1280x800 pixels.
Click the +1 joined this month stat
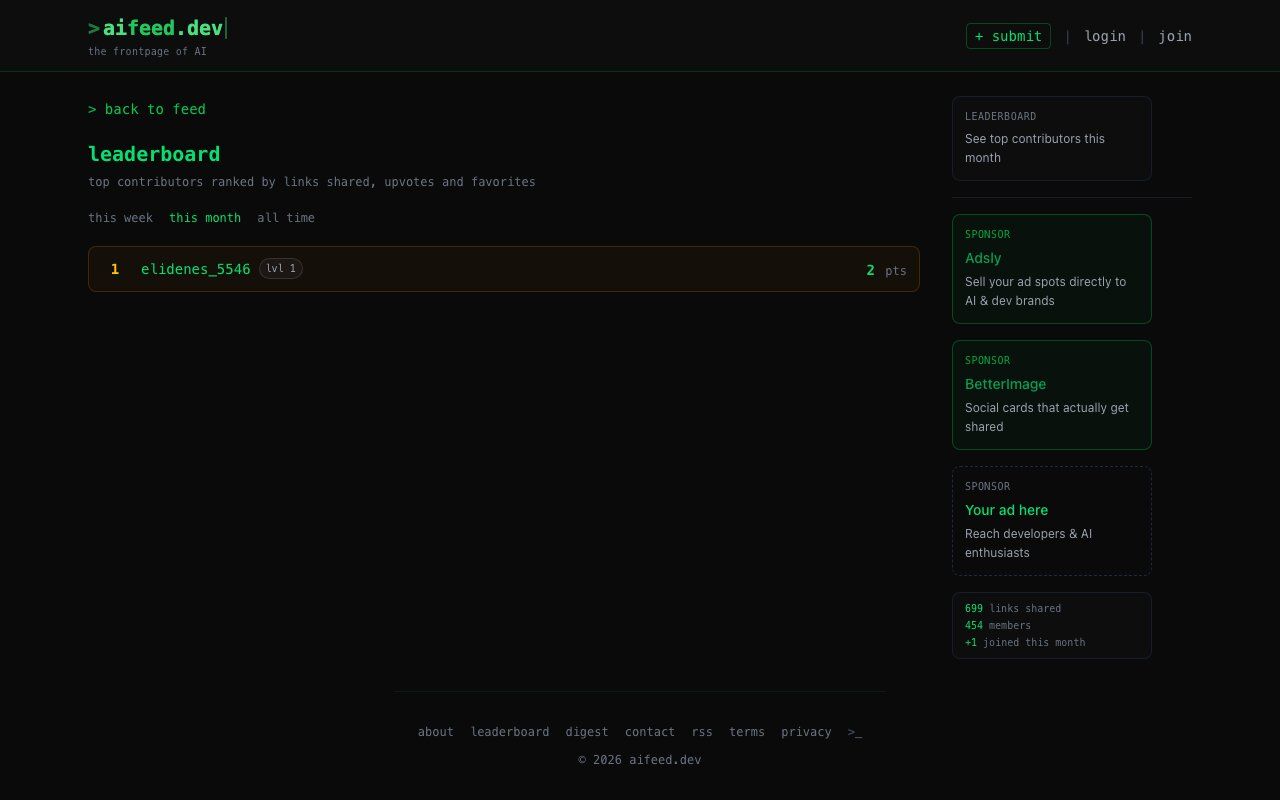[x=1025, y=642]
